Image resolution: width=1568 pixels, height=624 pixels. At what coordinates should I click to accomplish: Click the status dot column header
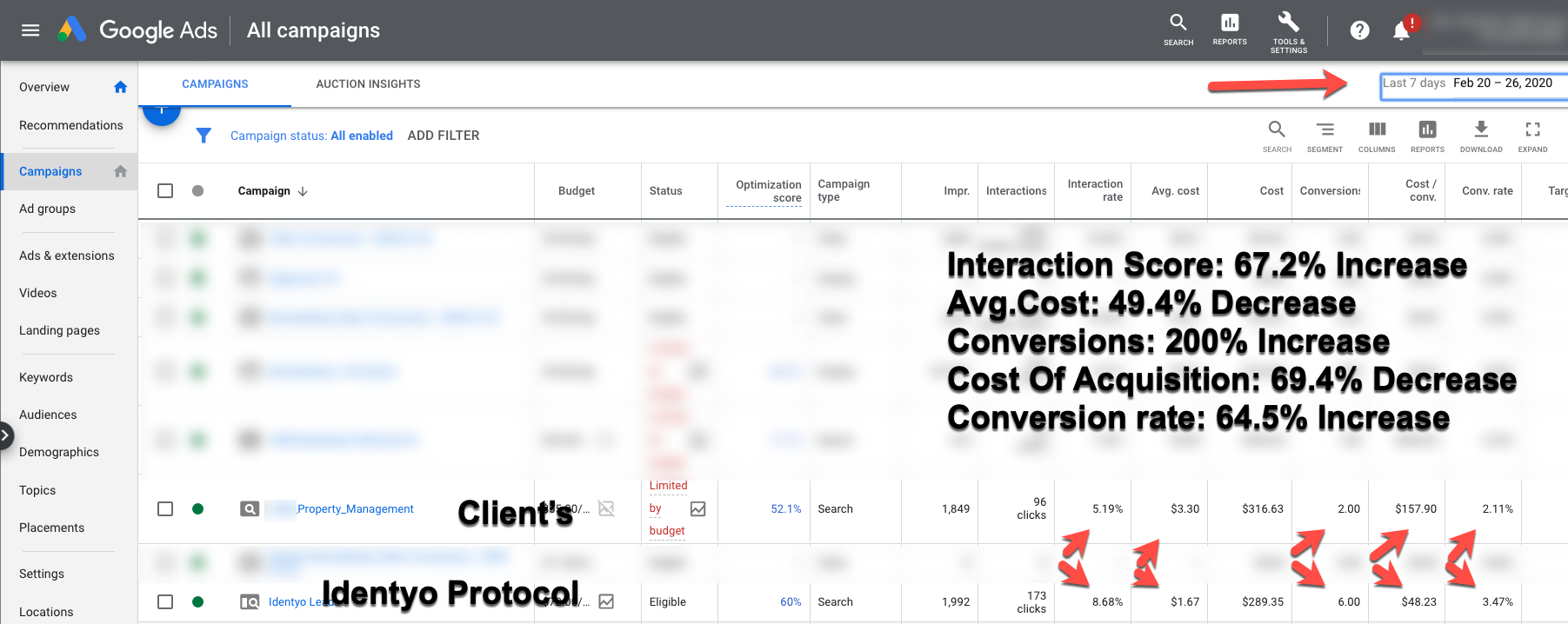click(197, 190)
